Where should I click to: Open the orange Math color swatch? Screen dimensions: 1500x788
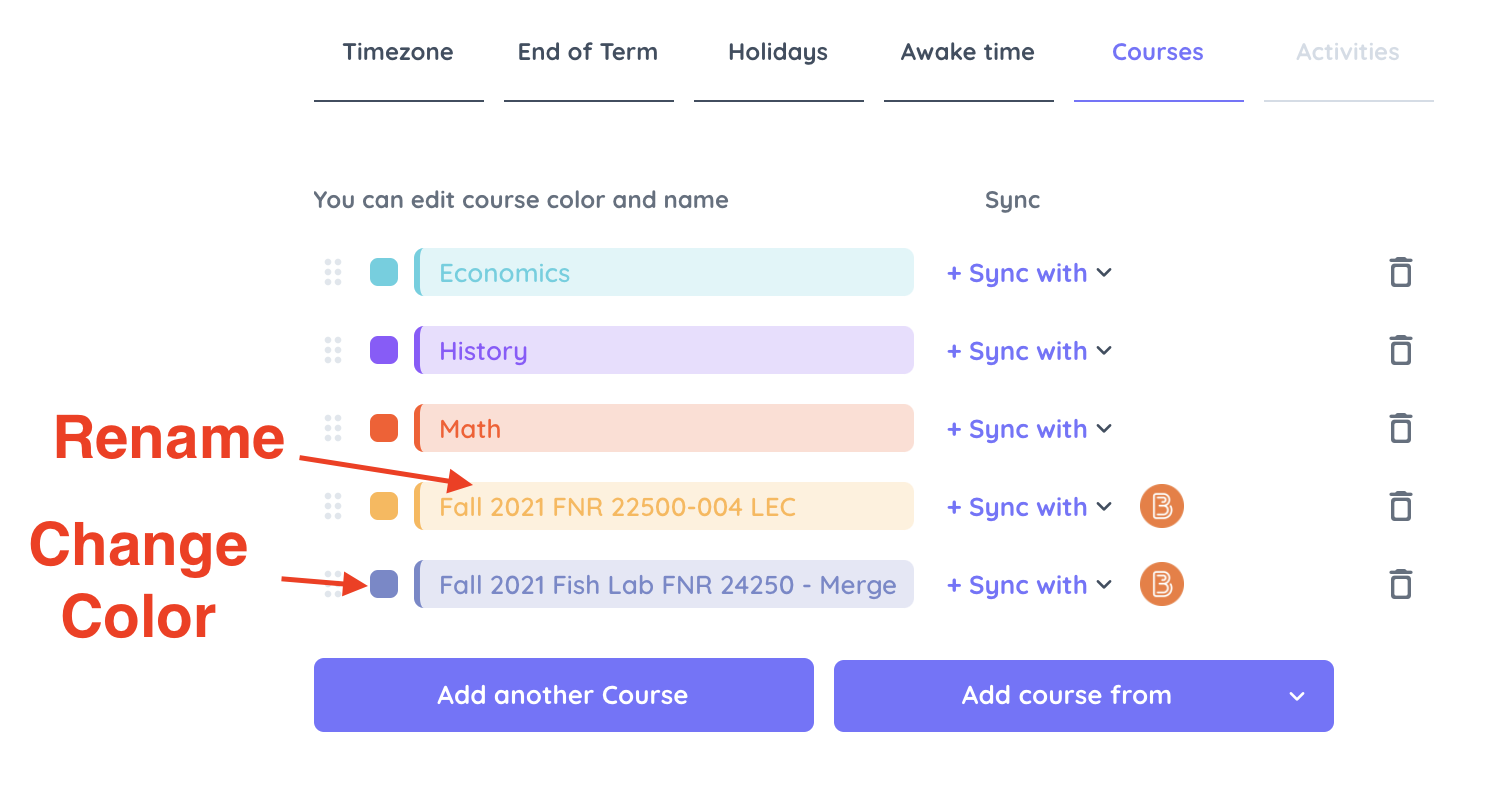[x=384, y=428]
